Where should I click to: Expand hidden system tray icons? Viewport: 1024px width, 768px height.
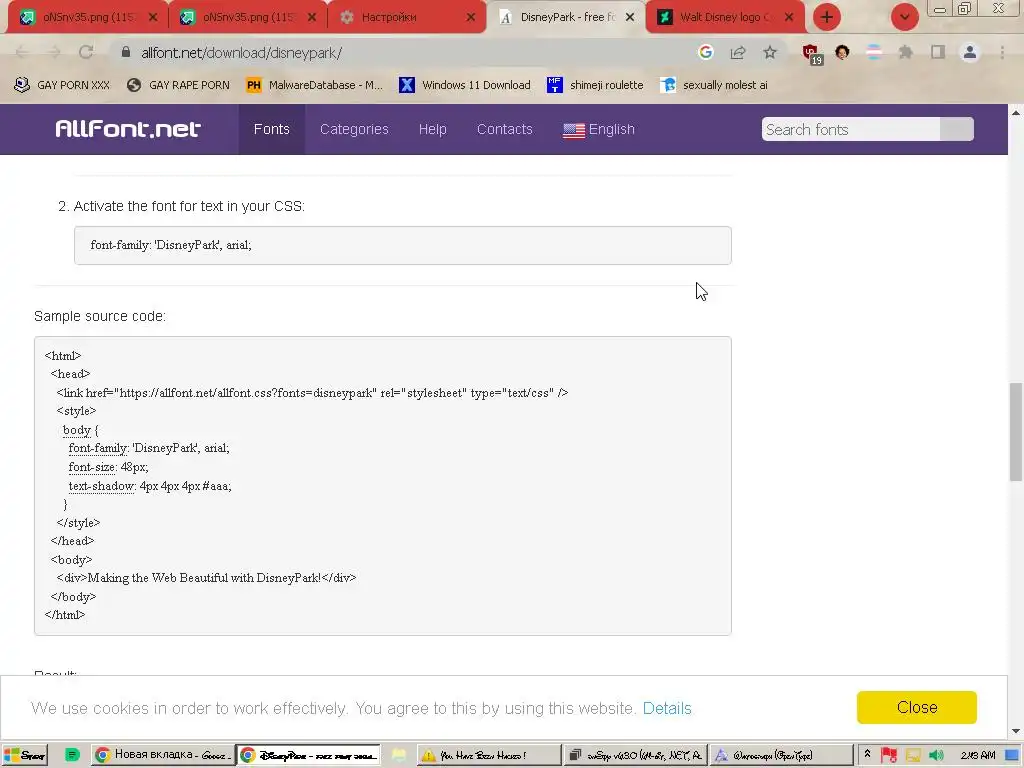(x=867, y=754)
